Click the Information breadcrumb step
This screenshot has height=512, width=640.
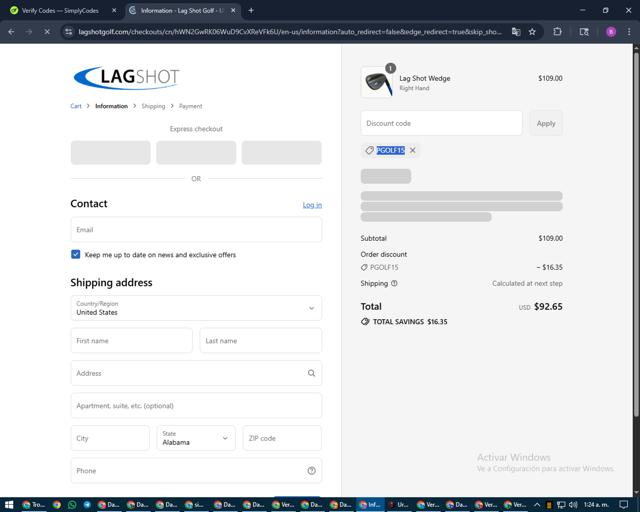pos(111,106)
